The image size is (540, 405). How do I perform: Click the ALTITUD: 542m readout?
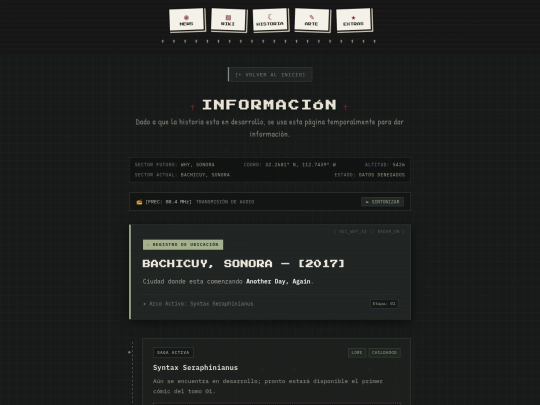pyautogui.click(x=385, y=165)
